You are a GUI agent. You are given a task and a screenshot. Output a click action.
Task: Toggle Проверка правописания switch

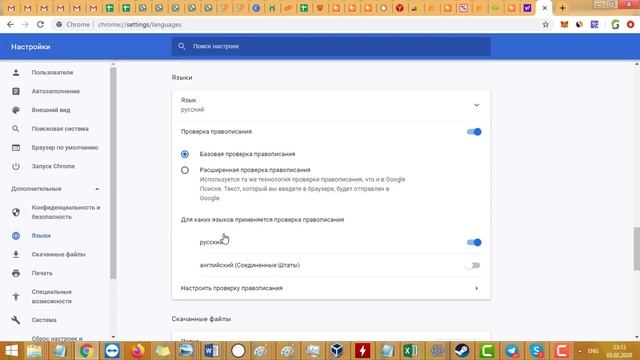click(474, 131)
